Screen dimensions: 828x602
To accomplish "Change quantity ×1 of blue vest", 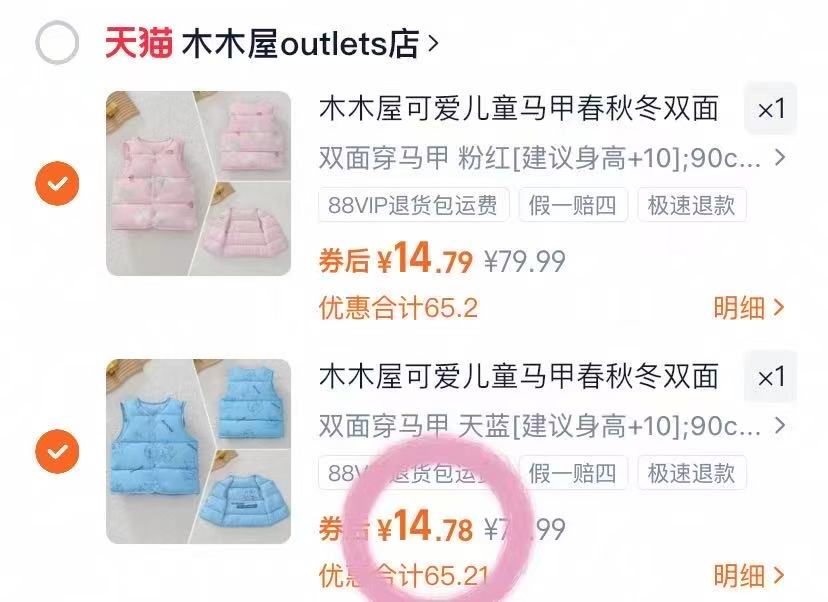I will pos(770,377).
